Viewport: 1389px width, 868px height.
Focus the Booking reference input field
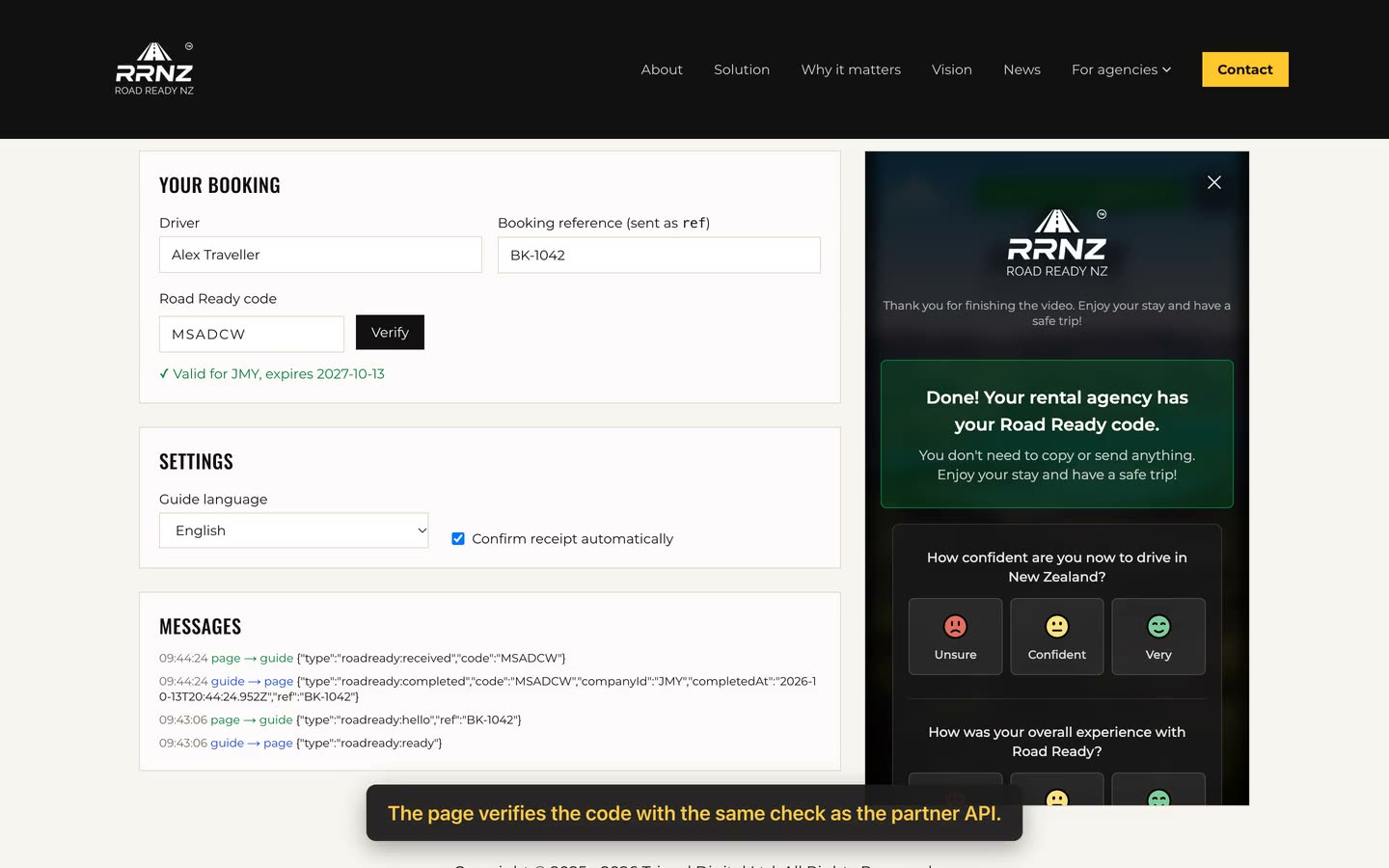pyautogui.click(x=659, y=255)
